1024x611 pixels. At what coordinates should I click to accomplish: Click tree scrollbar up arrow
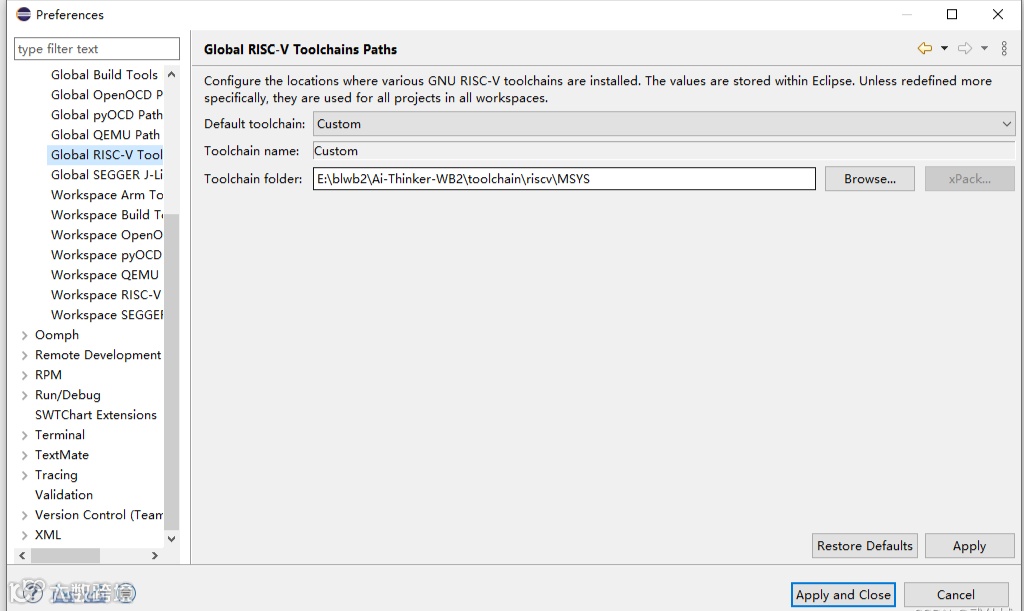point(171,74)
